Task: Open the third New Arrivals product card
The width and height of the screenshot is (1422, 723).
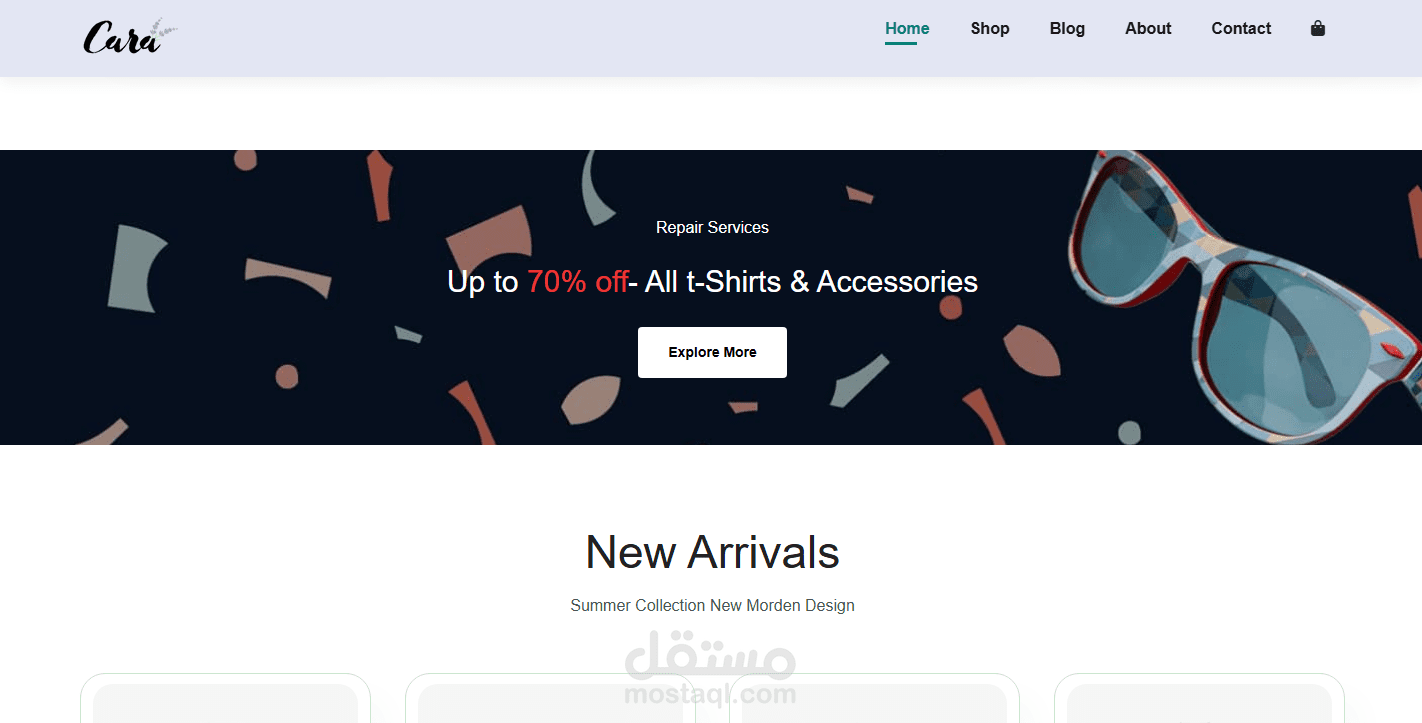Action: point(874,698)
